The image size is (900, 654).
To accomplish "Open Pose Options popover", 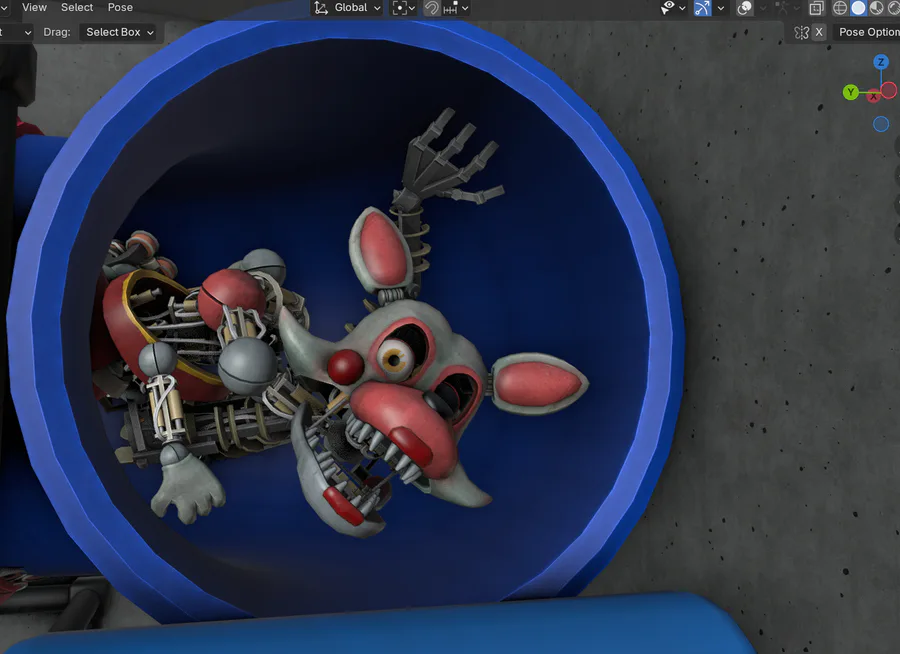I will pyautogui.click(x=868, y=32).
